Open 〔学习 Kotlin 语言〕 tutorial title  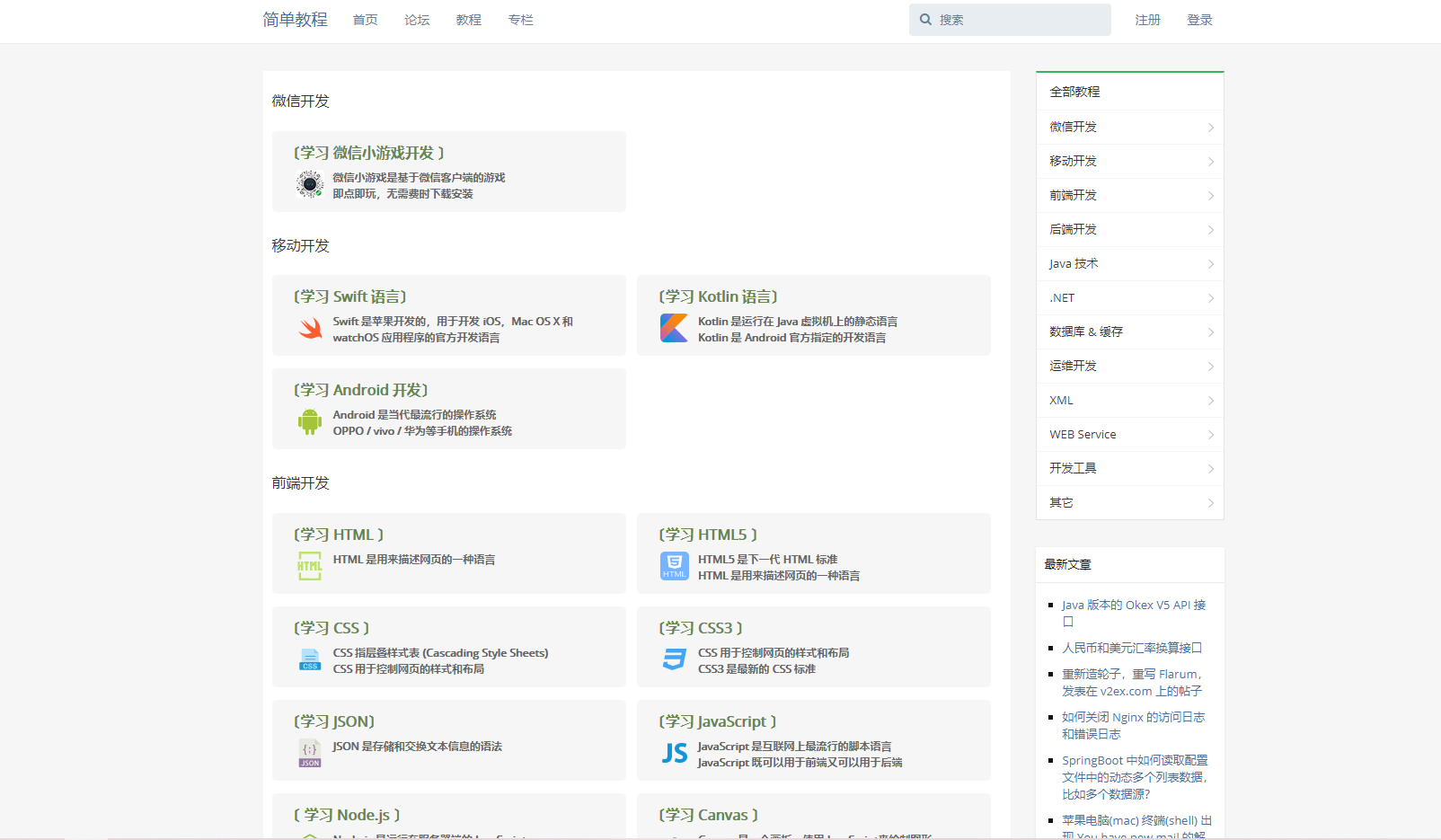719,296
